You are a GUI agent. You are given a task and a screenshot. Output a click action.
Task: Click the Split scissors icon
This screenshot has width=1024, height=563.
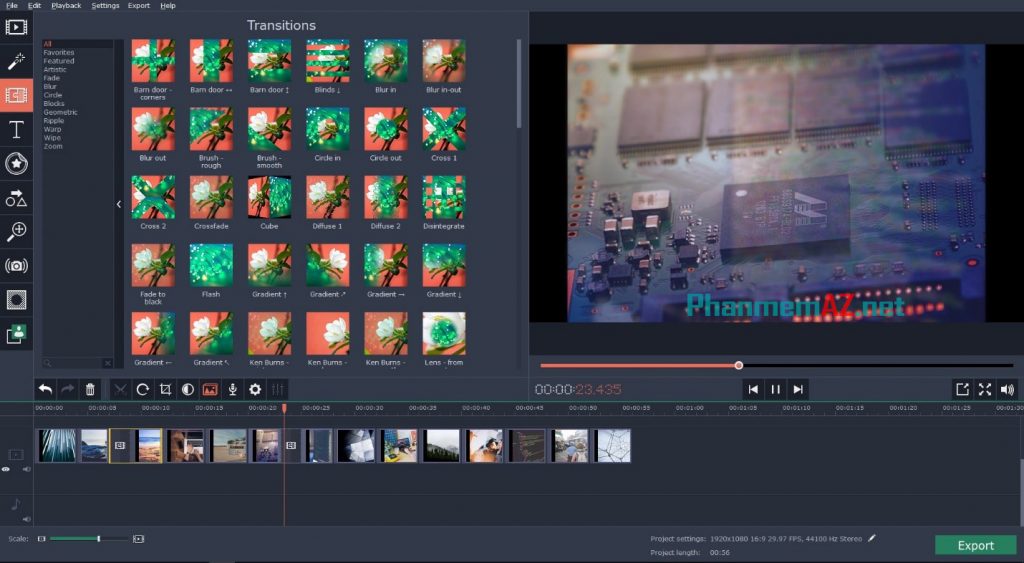coord(120,389)
